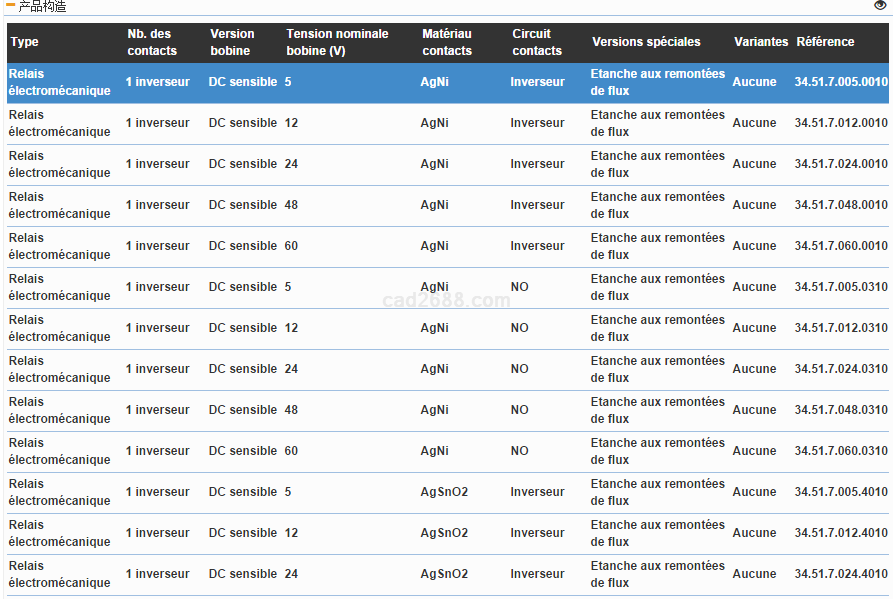Click reference 34.51.7.048.0310 row
893x599 pixels.
(840, 410)
